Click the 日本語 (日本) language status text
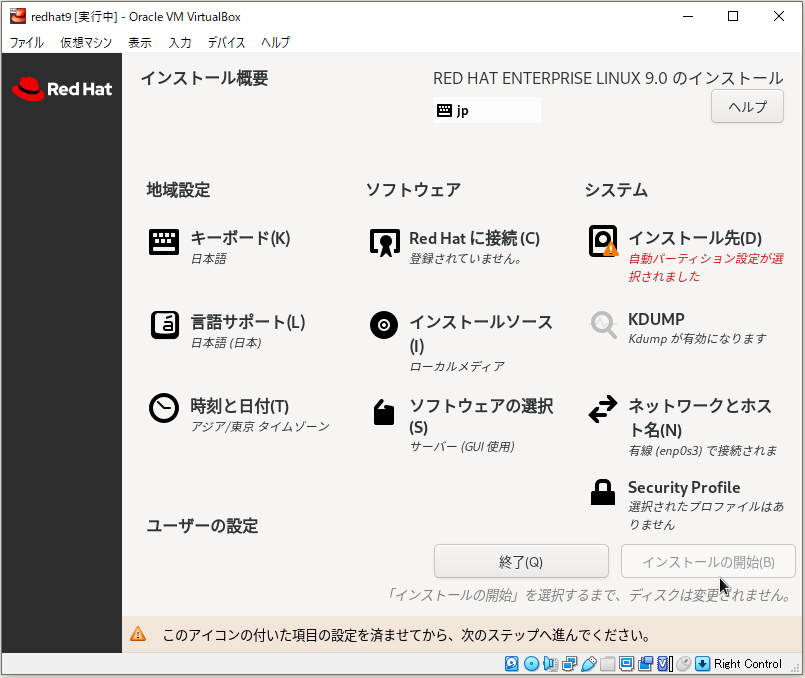The width and height of the screenshot is (805, 678). [x=226, y=343]
